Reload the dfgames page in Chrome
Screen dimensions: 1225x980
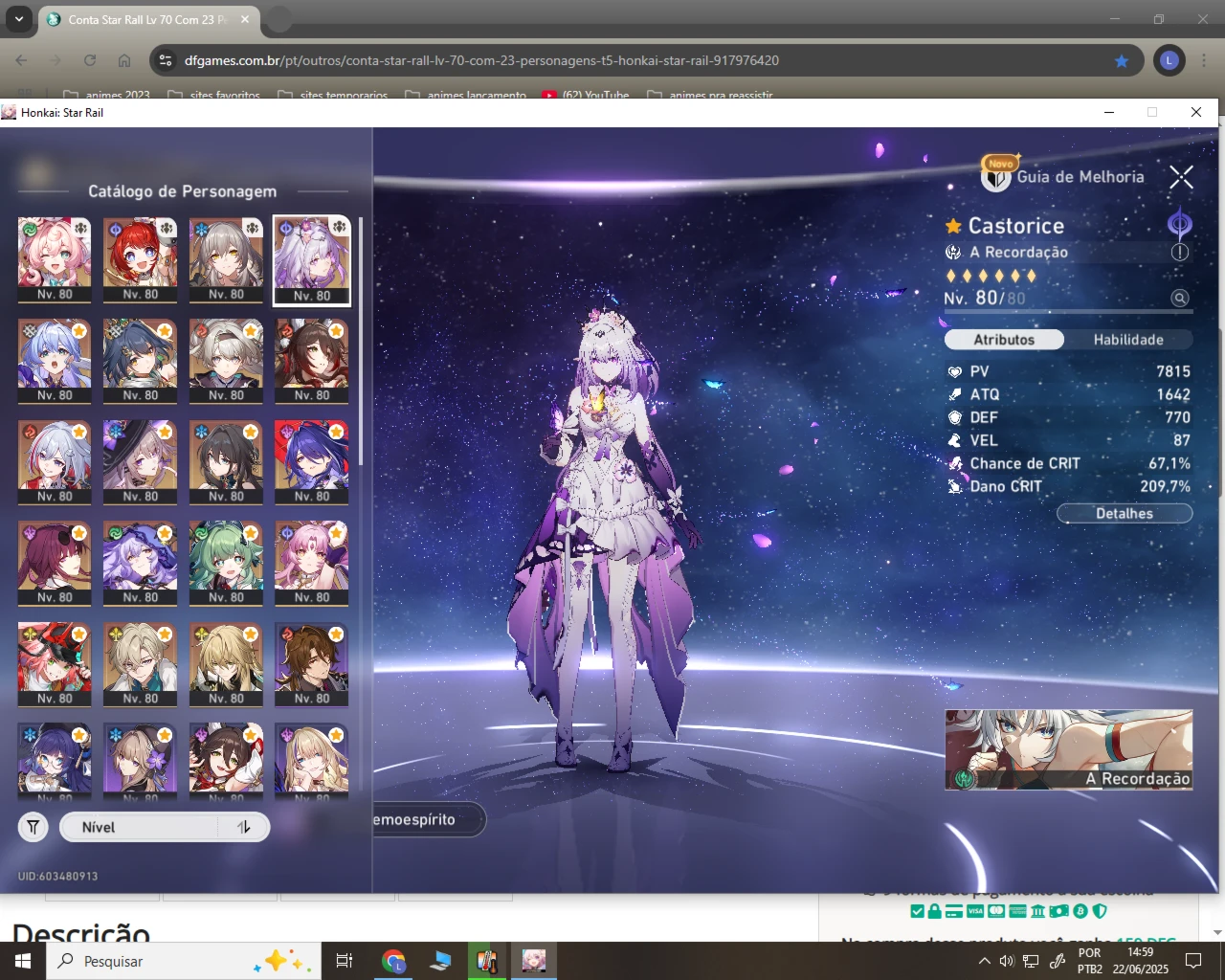coord(90,60)
